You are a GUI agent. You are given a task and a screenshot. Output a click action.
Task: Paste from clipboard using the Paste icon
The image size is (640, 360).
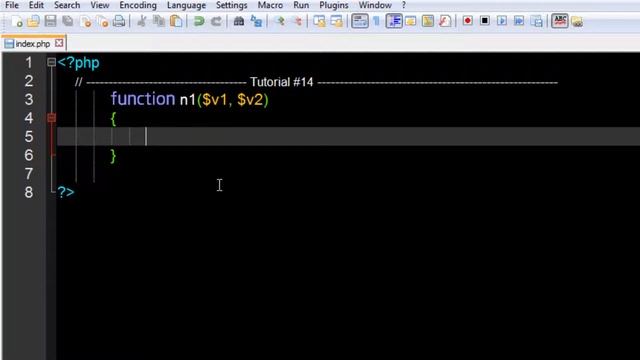176,21
